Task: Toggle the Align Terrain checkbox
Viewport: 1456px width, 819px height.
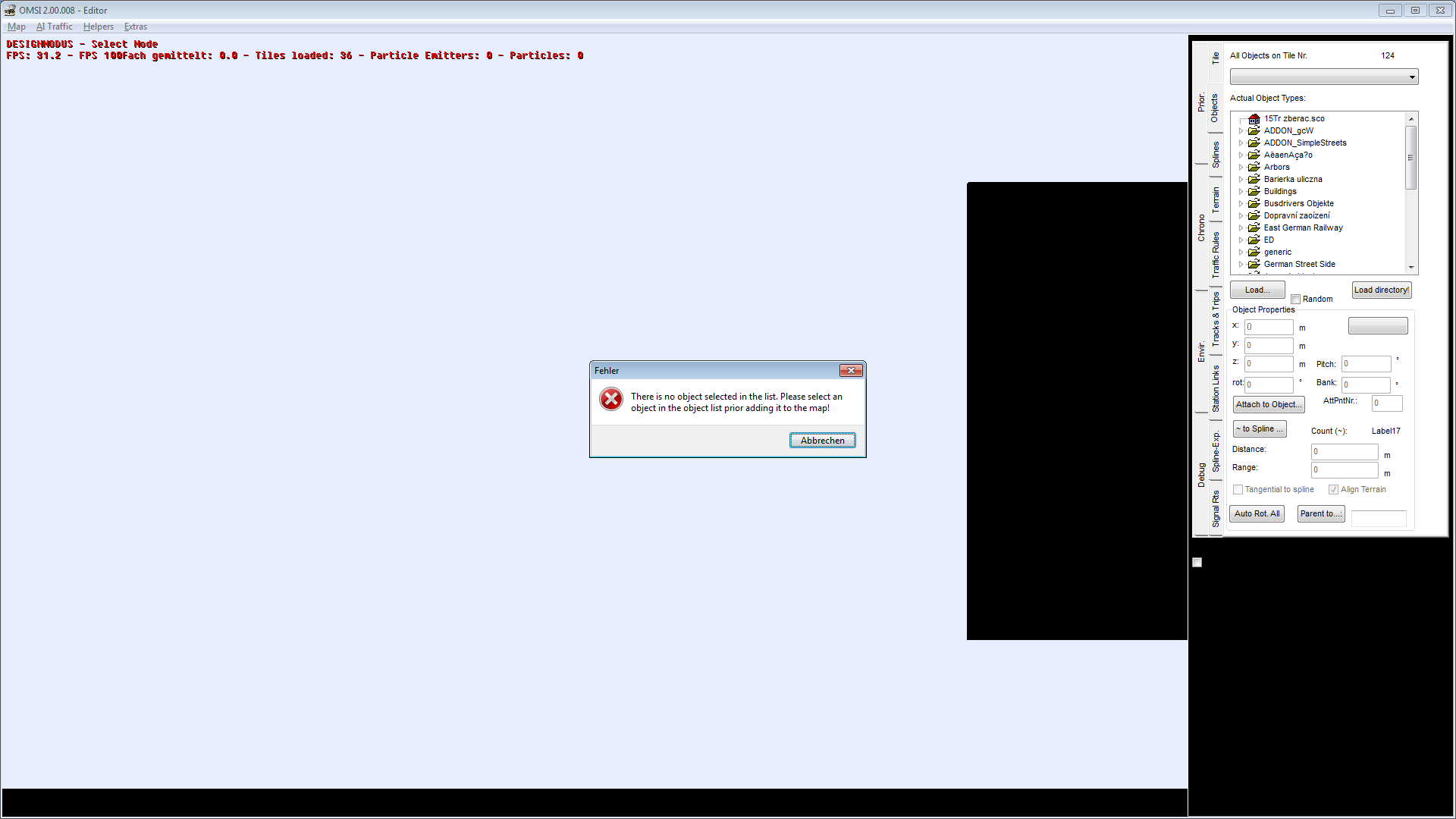Action: tap(1333, 490)
